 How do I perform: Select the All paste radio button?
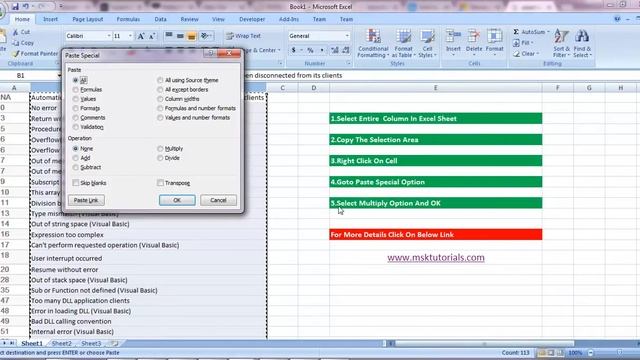pos(76,80)
